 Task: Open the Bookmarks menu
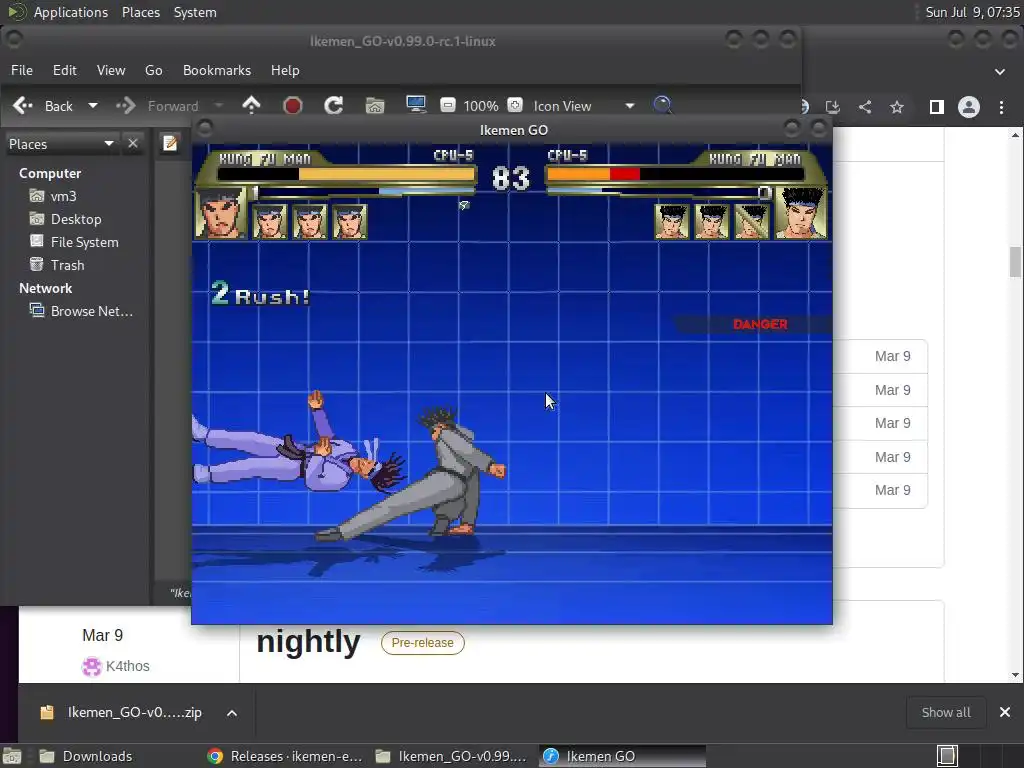(217, 70)
